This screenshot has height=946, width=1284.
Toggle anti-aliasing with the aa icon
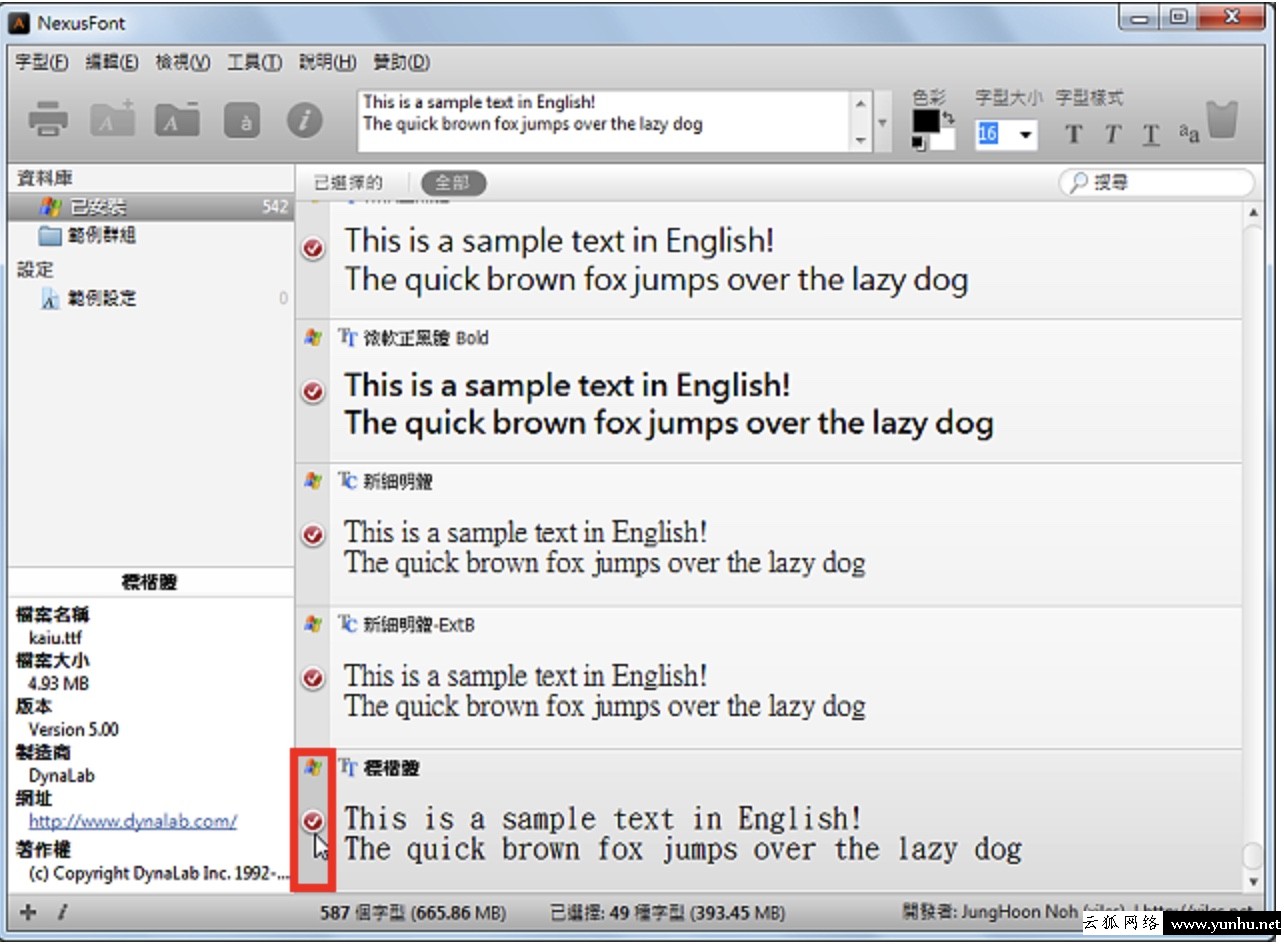point(1189,133)
